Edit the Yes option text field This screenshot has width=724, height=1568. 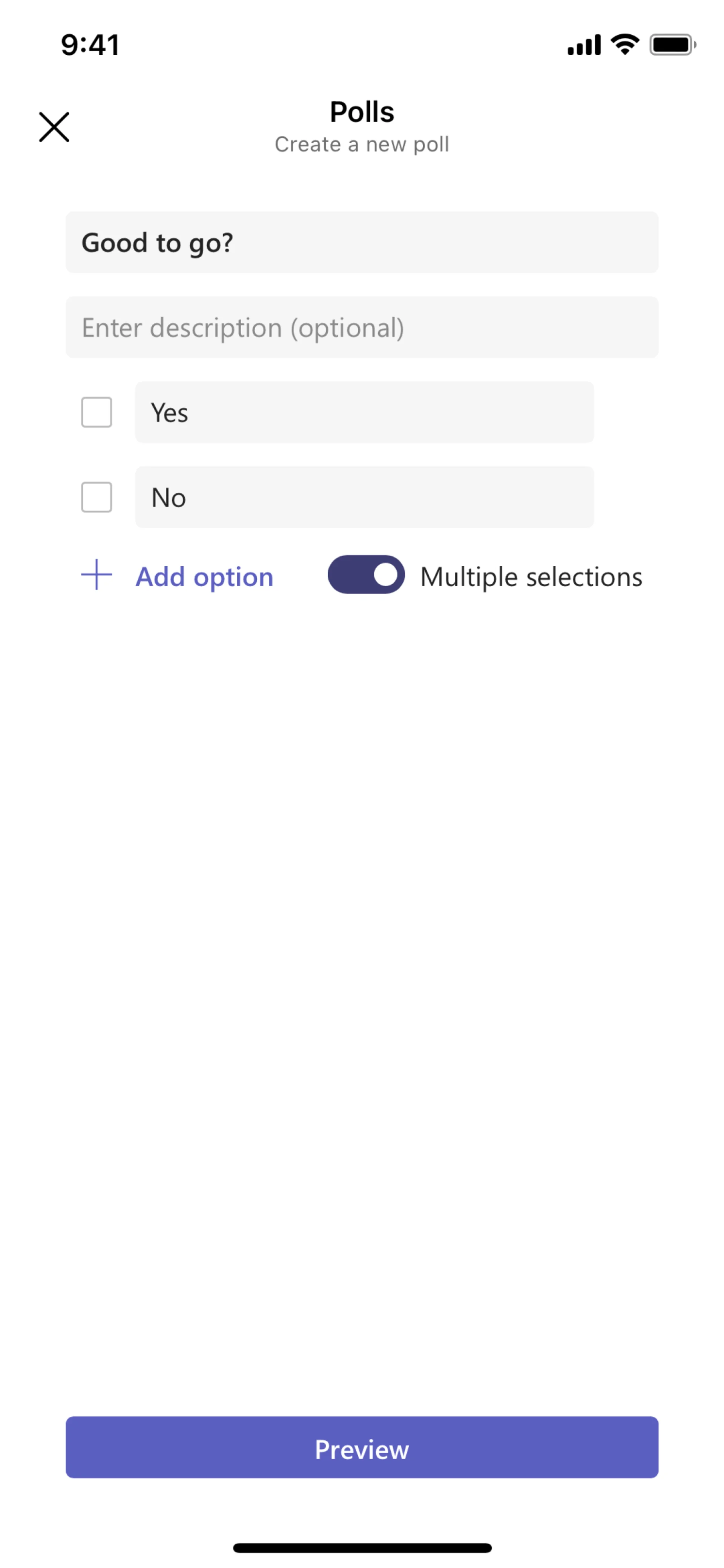tap(364, 412)
